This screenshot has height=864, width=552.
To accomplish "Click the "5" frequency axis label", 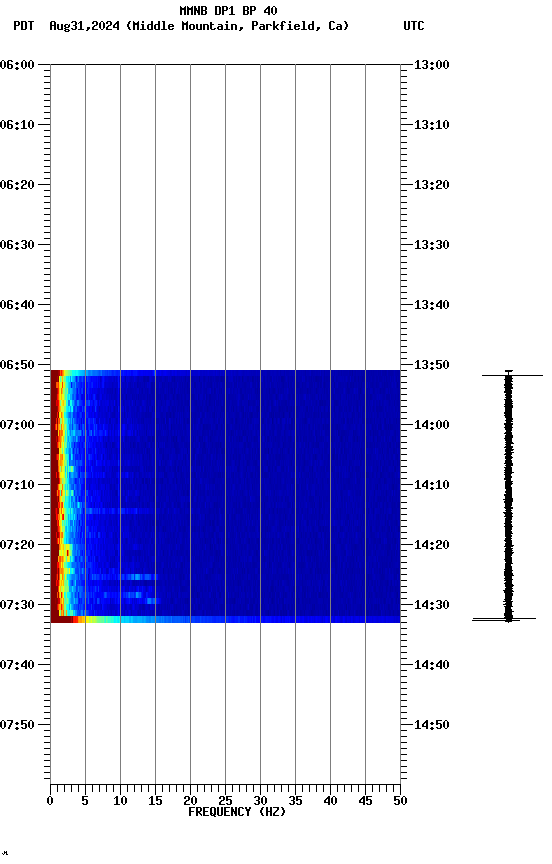I will 85,801.
